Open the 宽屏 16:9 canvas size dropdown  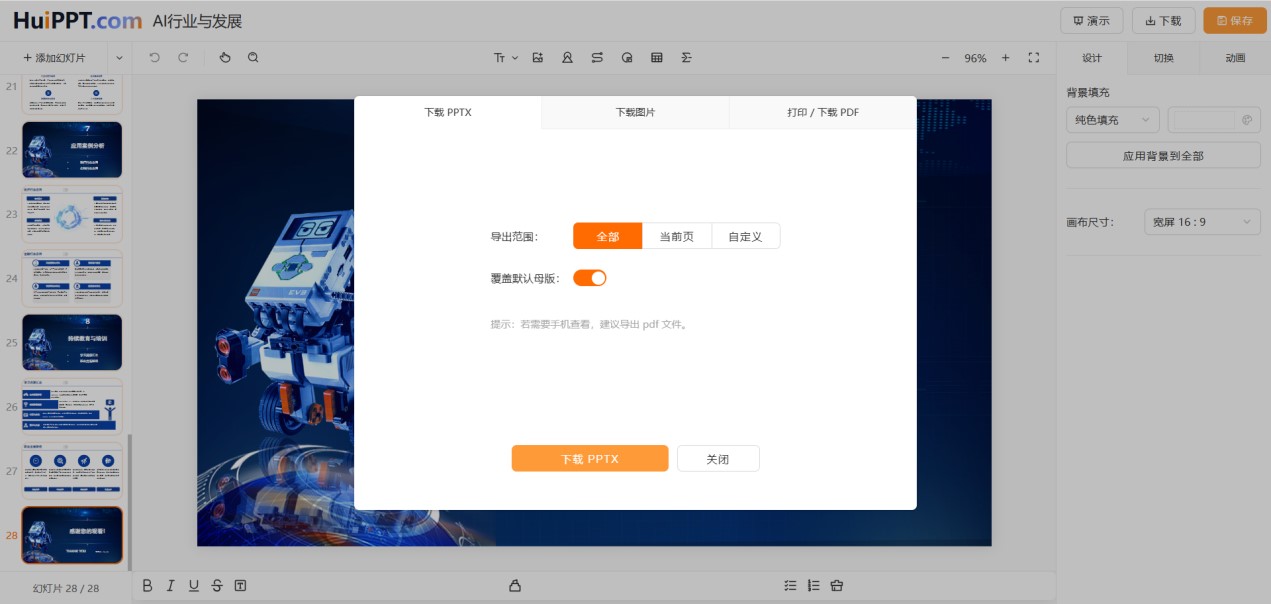point(1202,222)
